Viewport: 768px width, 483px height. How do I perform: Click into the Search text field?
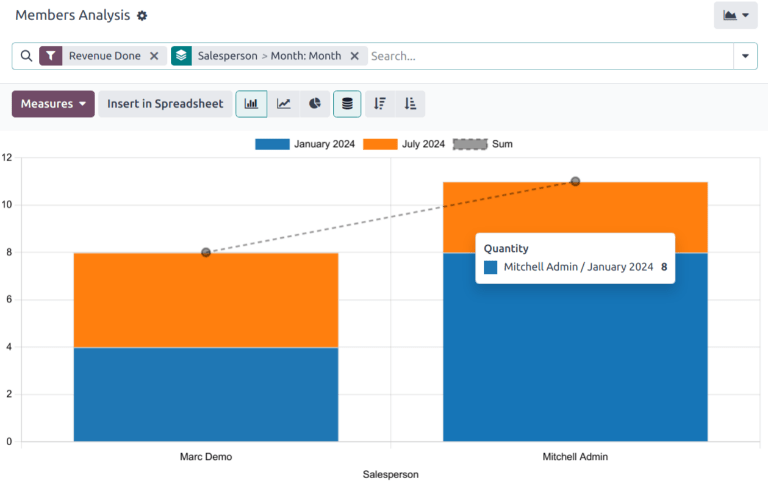point(545,57)
